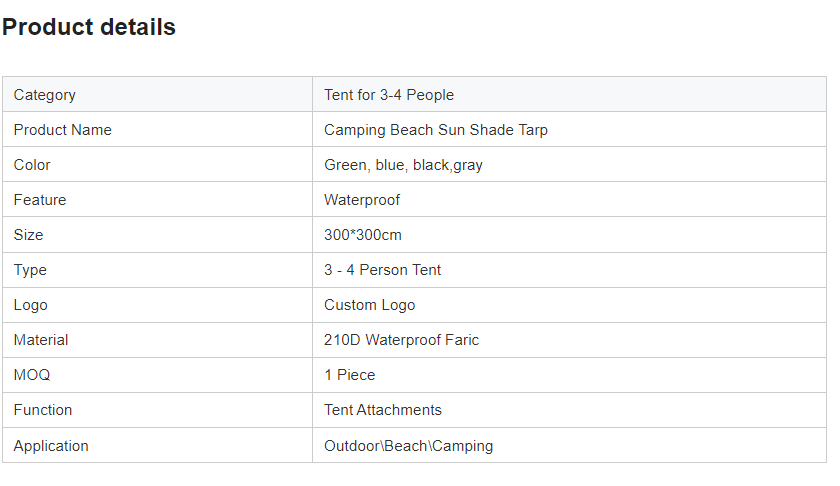Screen dimensions: 840x486
Task: Select the MOQ label cell
Action: point(32,375)
